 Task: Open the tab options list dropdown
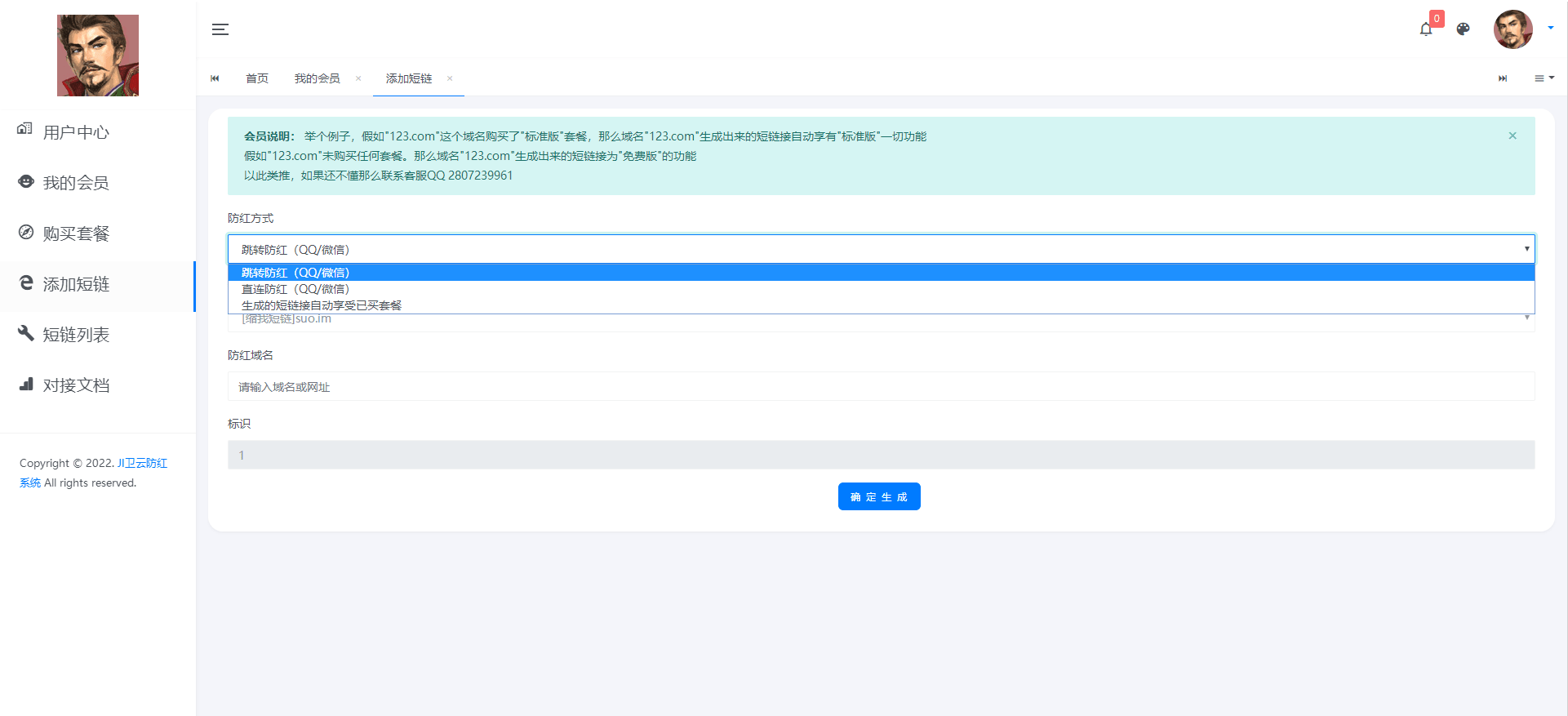point(1544,78)
